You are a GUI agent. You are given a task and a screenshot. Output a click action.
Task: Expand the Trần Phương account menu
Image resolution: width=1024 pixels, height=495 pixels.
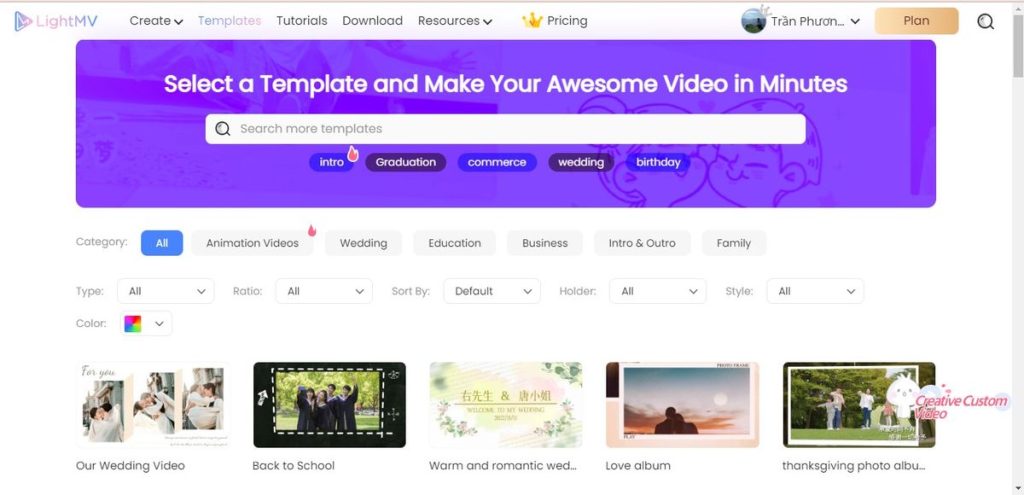tap(815, 21)
